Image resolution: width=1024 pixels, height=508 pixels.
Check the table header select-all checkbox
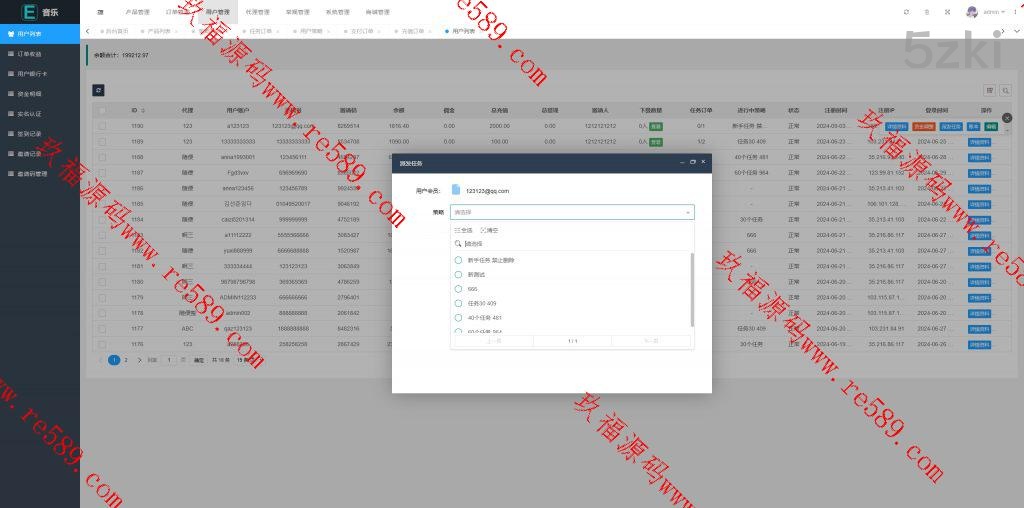tap(102, 110)
